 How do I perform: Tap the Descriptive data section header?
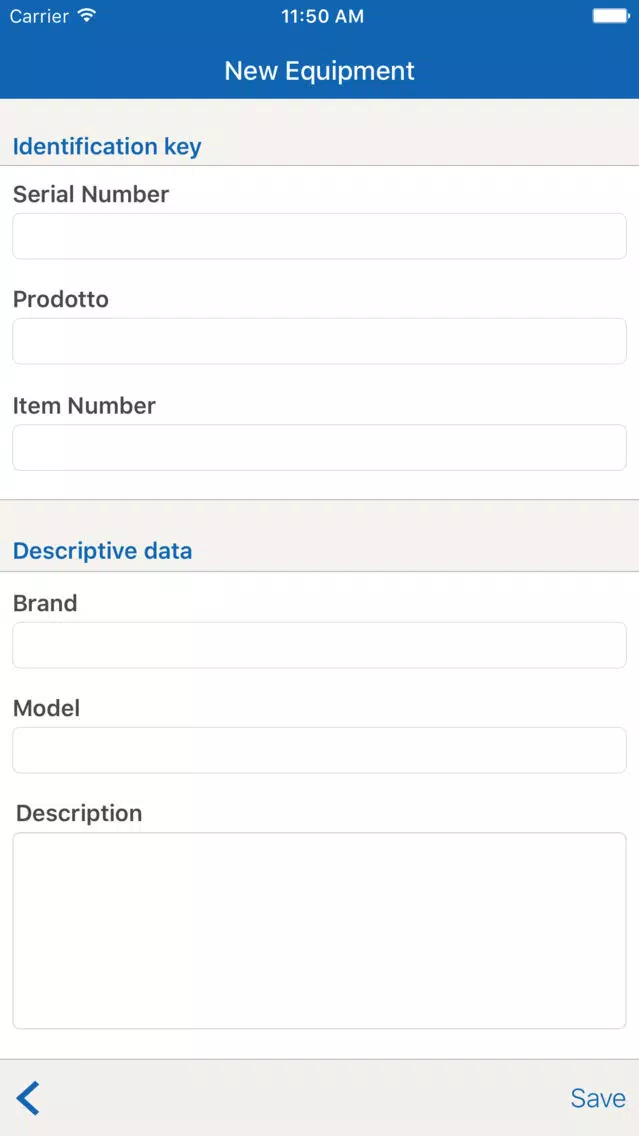[x=103, y=551]
